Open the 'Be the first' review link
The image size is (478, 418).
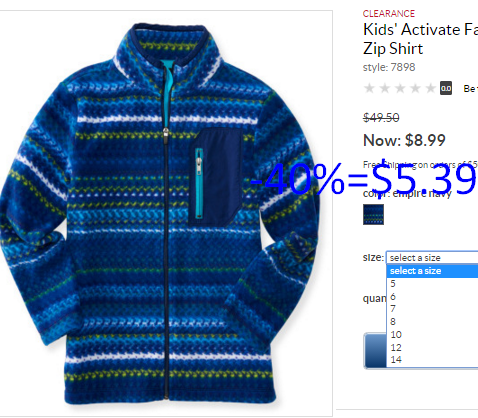[x=470, y=89]
